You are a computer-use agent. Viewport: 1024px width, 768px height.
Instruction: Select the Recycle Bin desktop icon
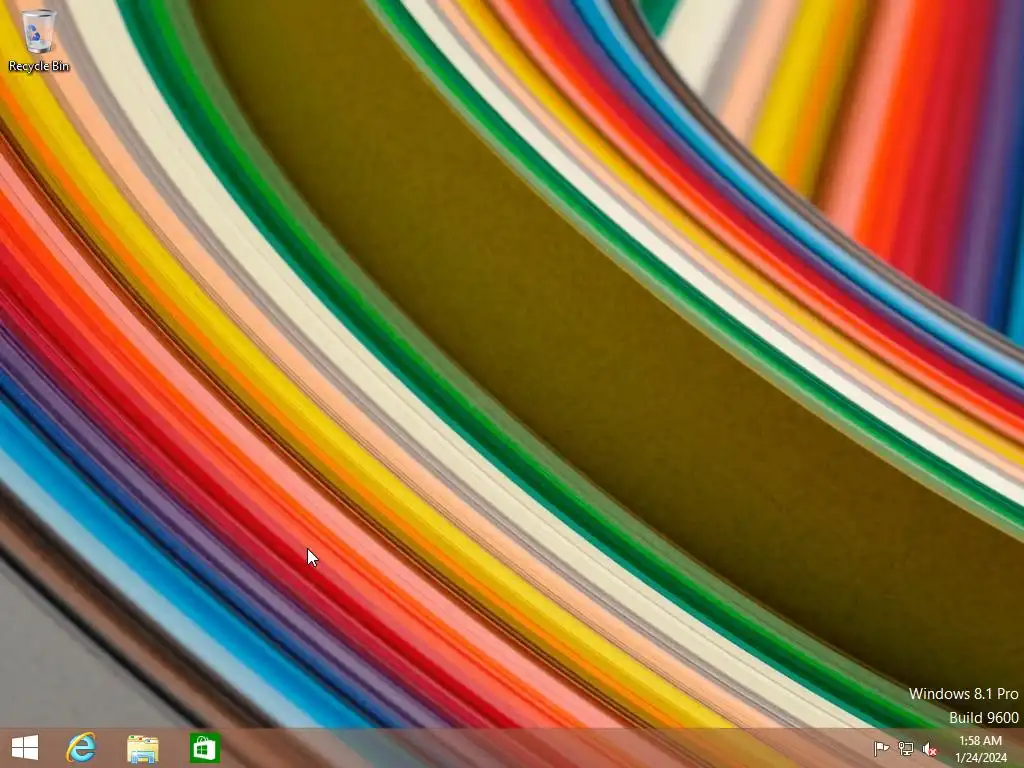(39, 40)
